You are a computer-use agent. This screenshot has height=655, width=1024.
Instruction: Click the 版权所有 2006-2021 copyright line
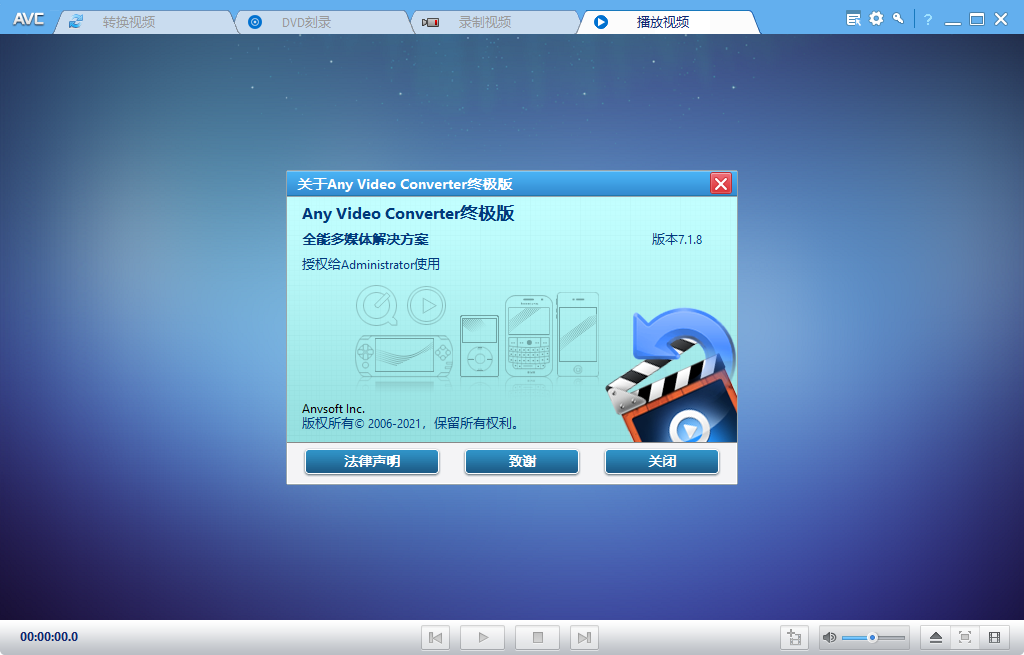pyautogui.click(x=411, y=424)
